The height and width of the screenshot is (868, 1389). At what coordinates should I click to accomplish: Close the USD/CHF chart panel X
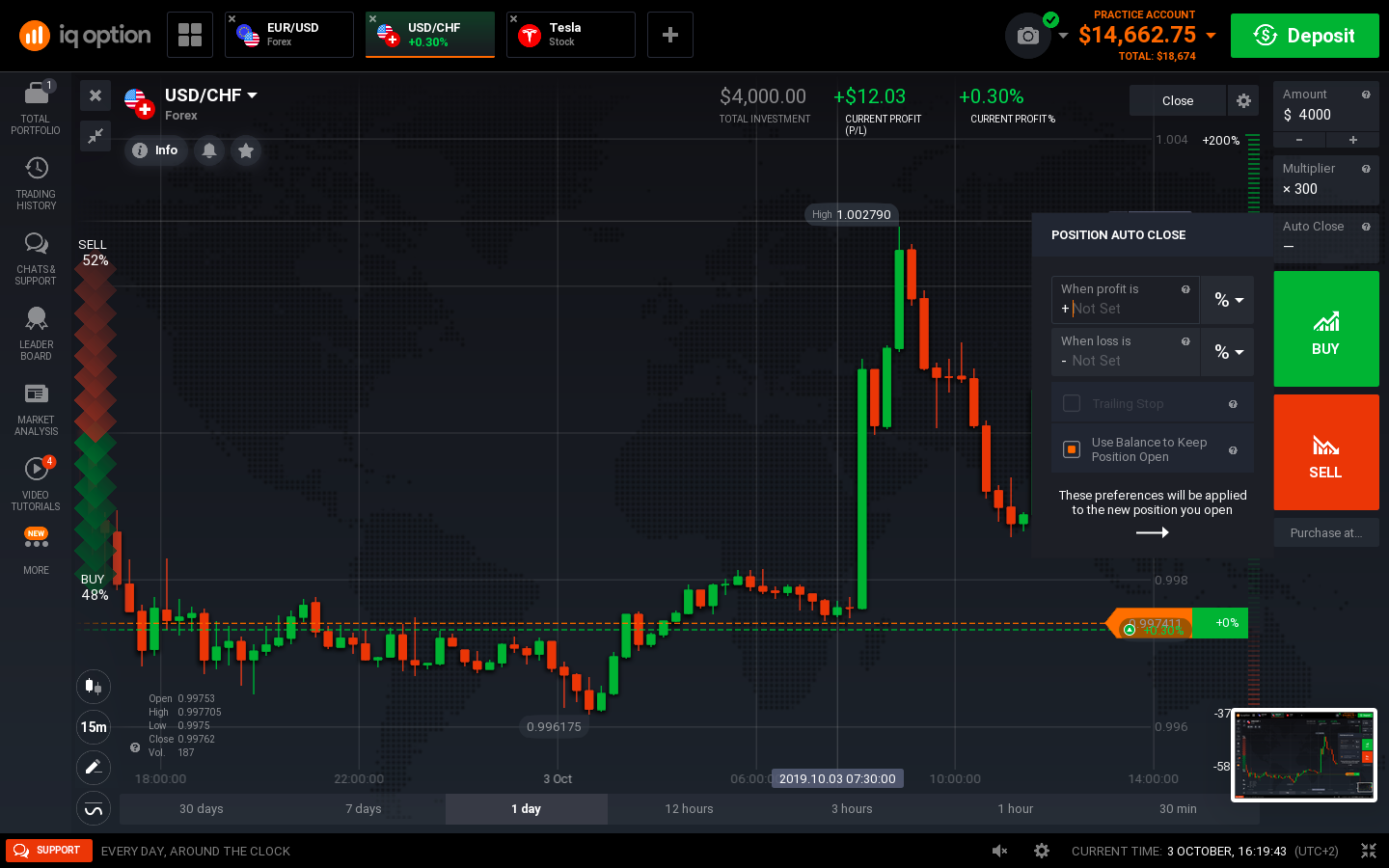(95, 95)
